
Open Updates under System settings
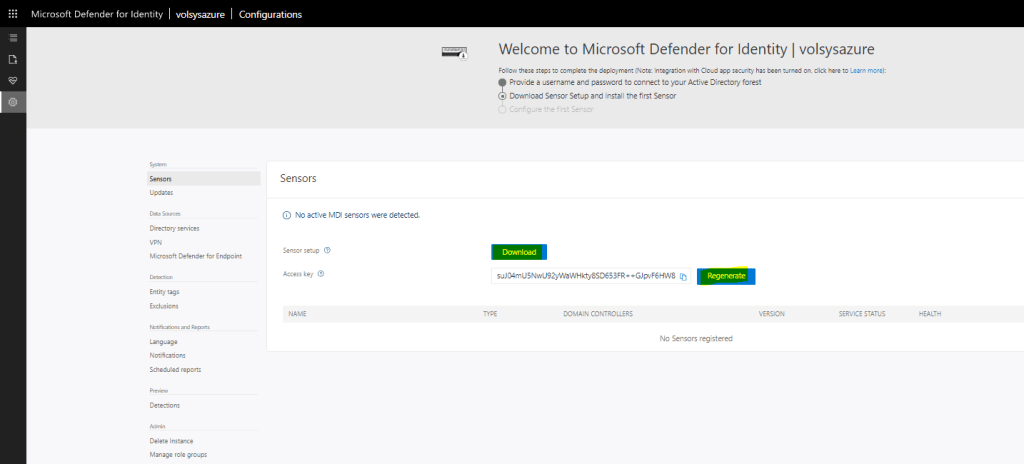pyautogui.click(x=161, y=192)
